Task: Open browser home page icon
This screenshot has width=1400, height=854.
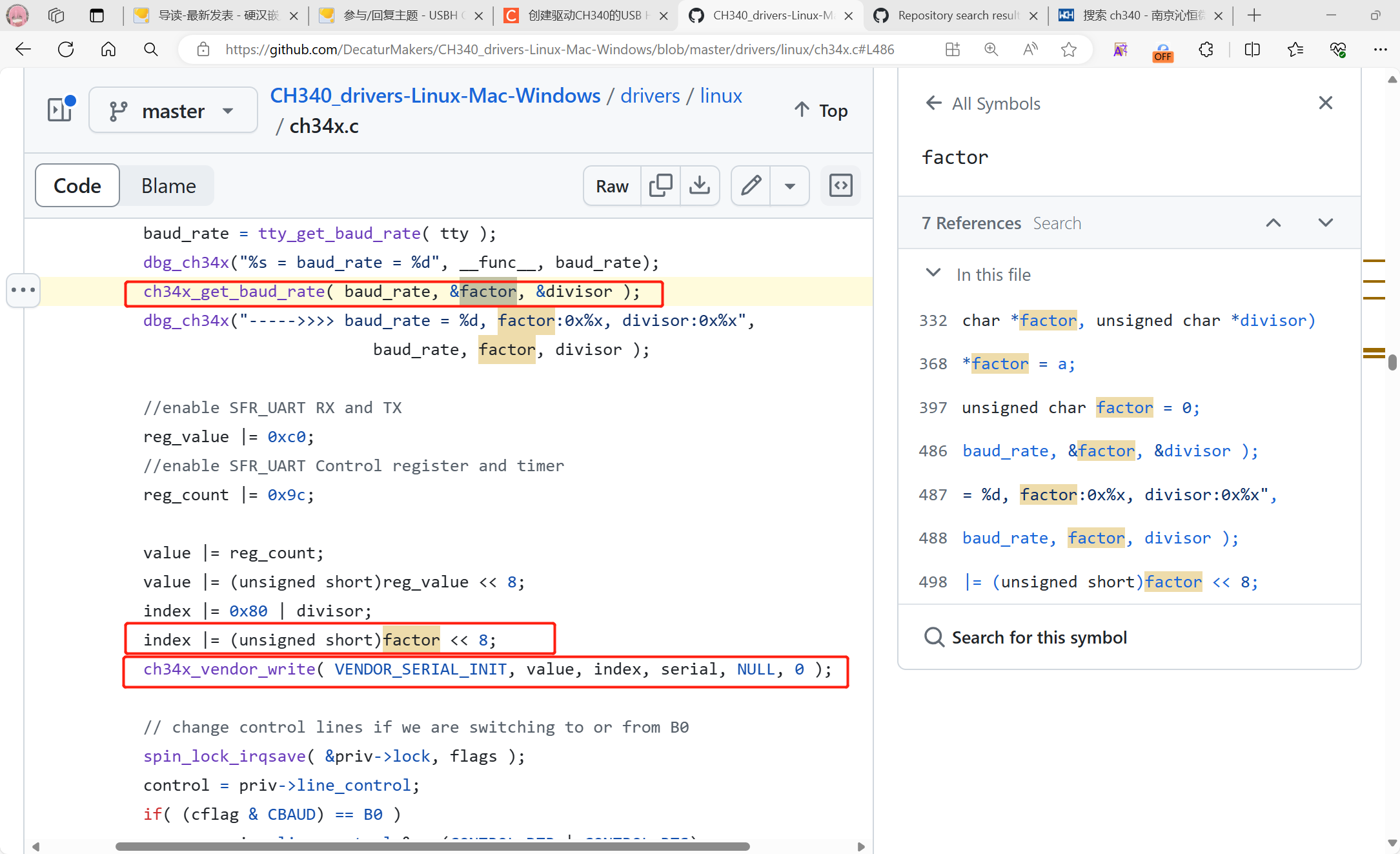Action: click(108, 50)
